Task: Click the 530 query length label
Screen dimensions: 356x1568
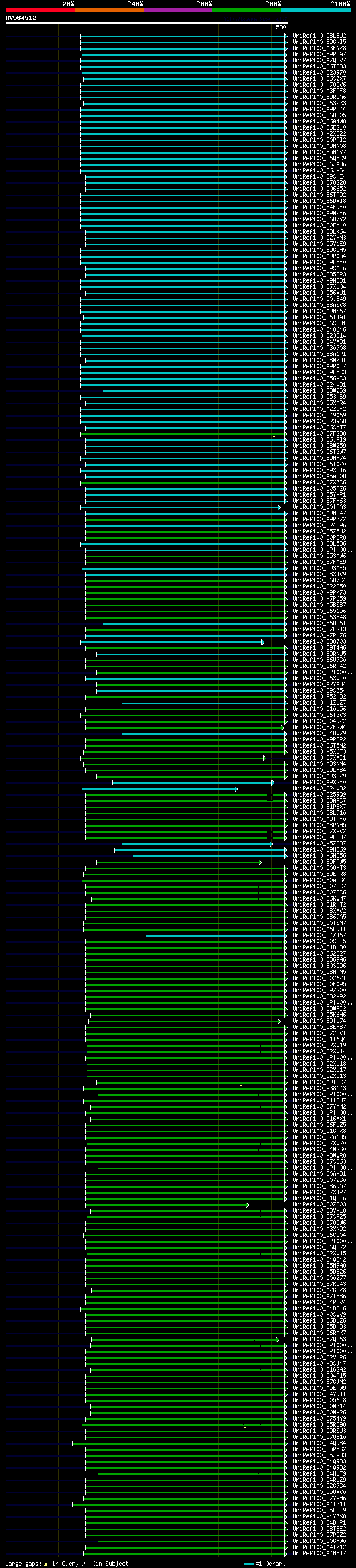Action: coord(280,27)
